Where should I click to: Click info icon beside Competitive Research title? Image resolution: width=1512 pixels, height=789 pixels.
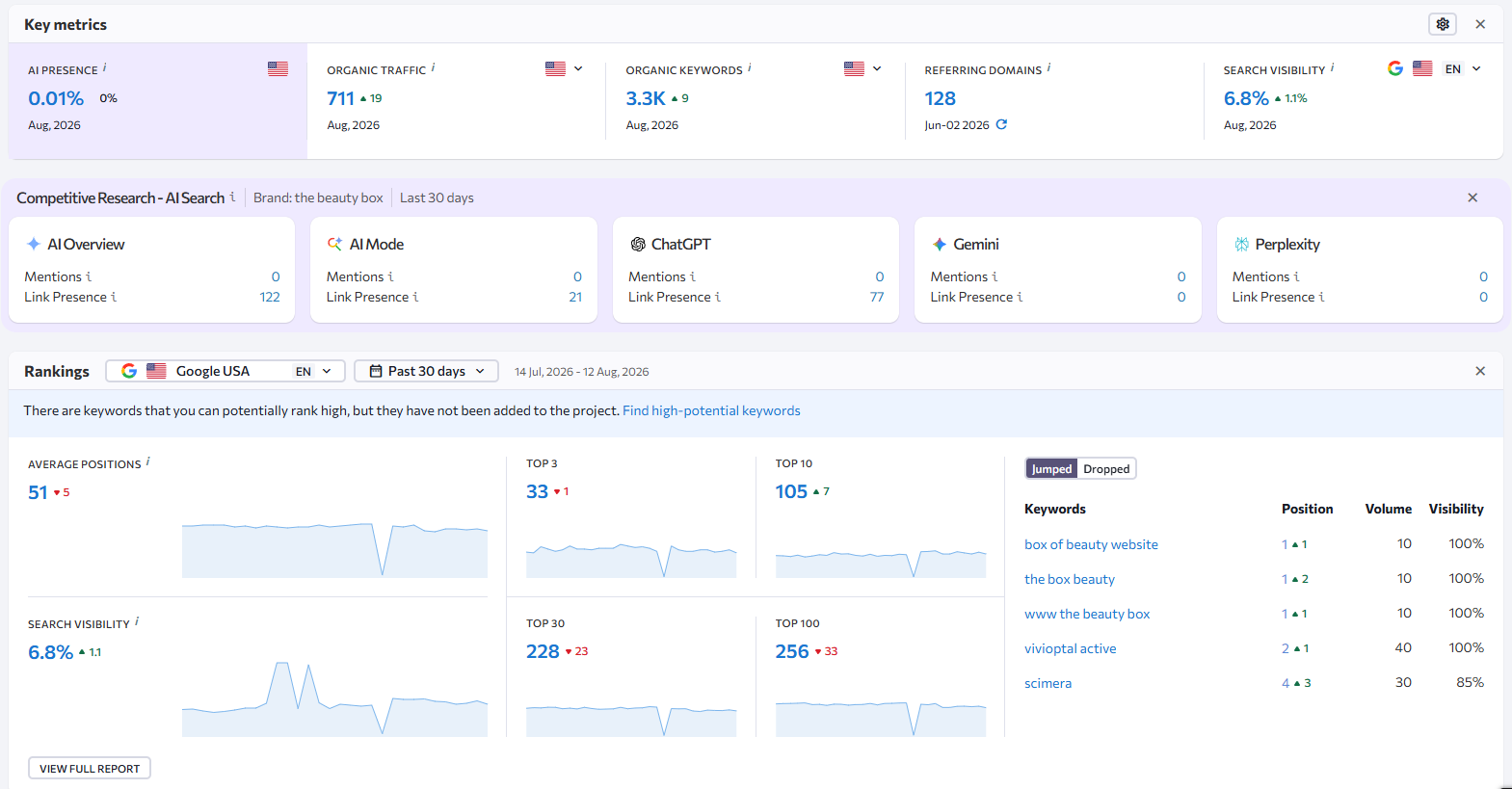232,197
